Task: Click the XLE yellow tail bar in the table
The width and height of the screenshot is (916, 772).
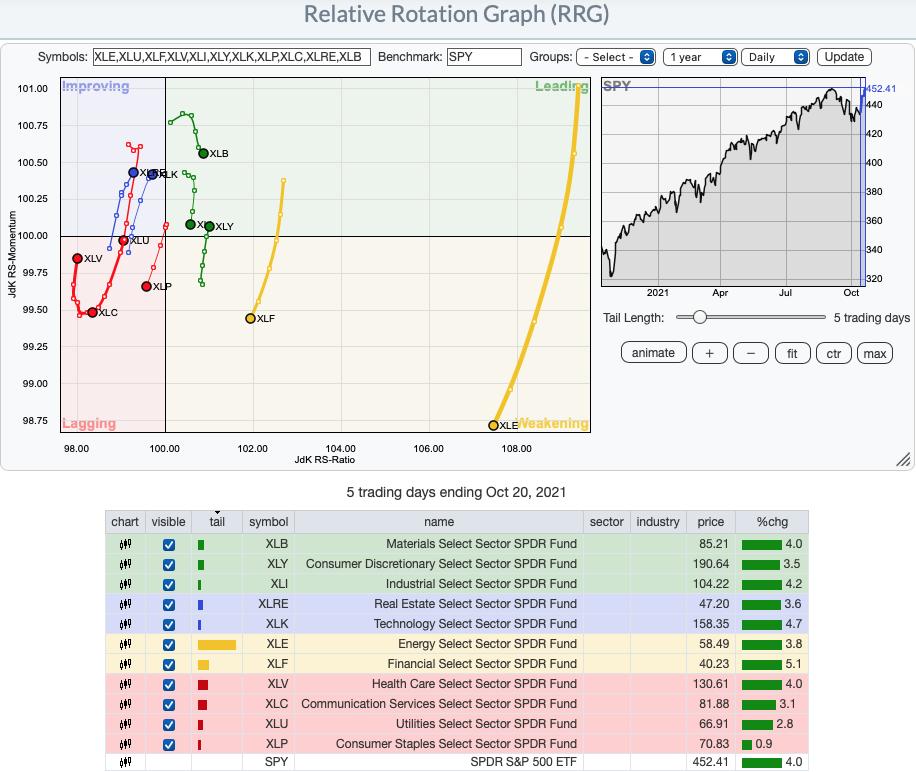Action: [x=217, y=645]
